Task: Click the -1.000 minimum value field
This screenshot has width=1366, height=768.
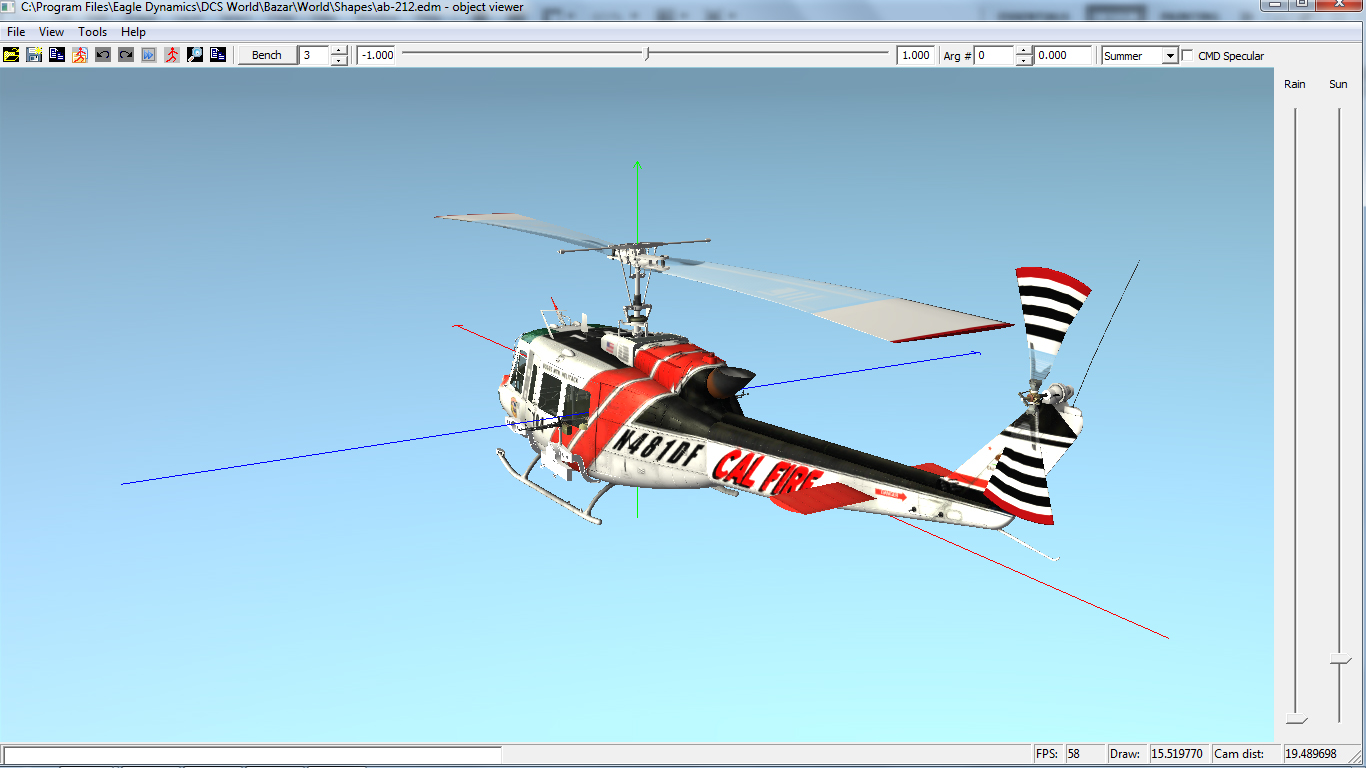Action: pos(378,56)
